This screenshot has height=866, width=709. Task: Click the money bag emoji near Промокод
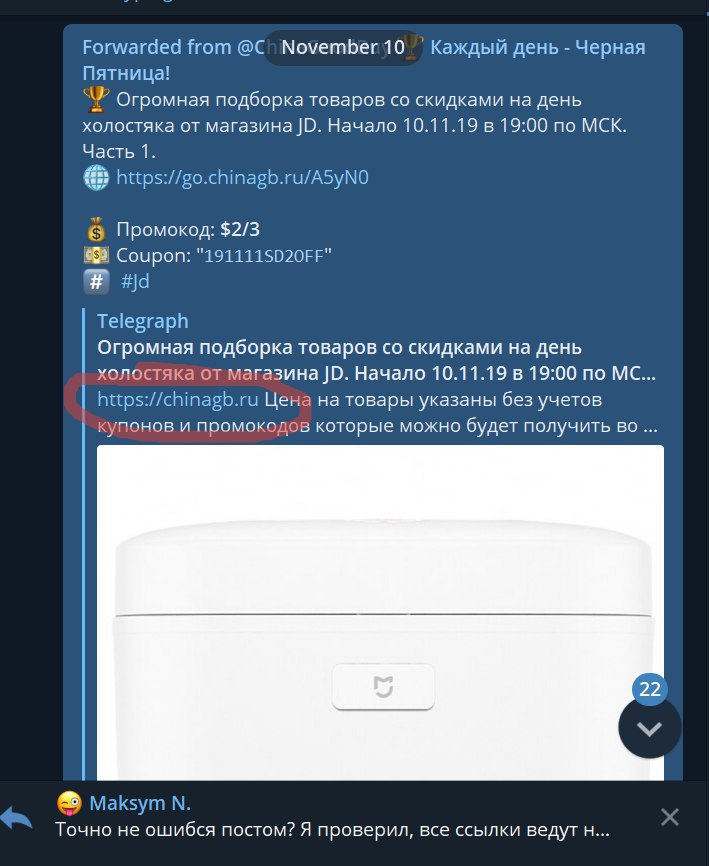coord(96,230)
